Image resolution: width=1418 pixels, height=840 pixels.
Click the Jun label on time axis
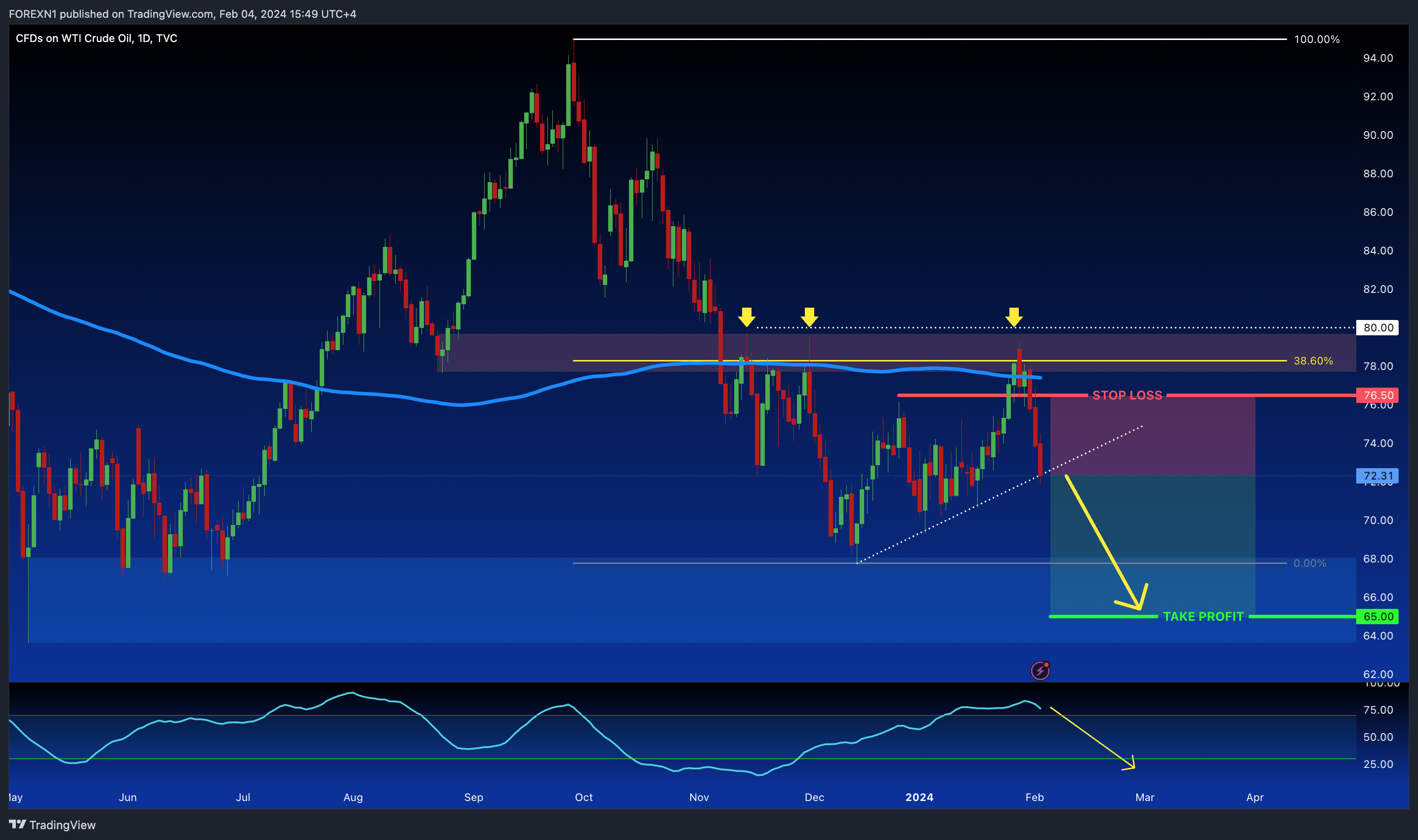127,797
